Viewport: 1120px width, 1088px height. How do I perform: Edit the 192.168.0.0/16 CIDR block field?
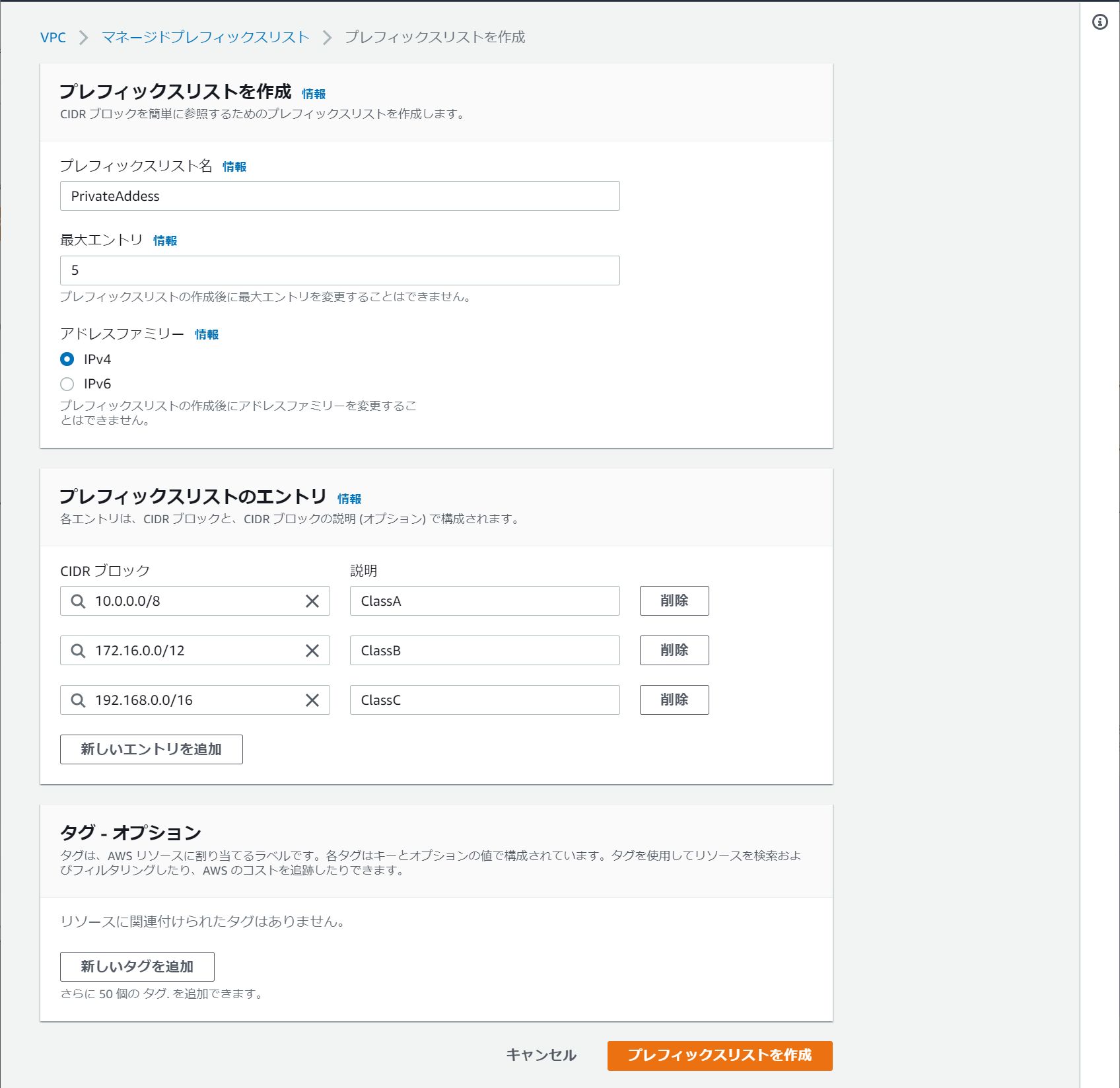(195, 700)
